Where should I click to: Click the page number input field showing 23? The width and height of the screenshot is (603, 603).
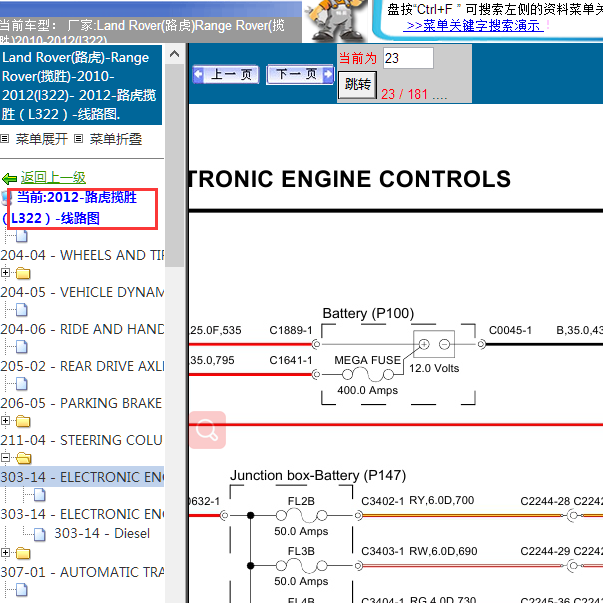(408, 58)
